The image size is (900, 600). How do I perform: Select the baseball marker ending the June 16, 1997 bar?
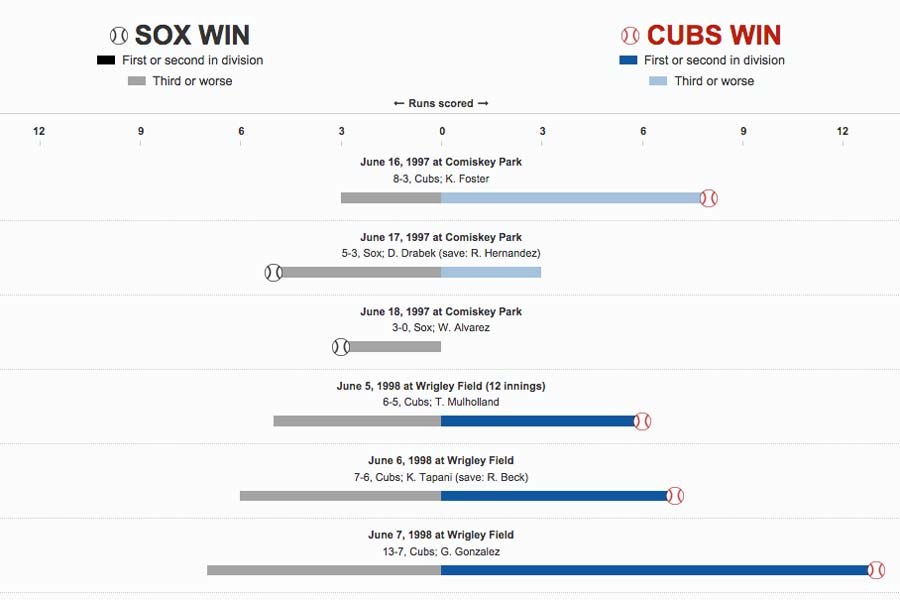click(x=708, y=198)
